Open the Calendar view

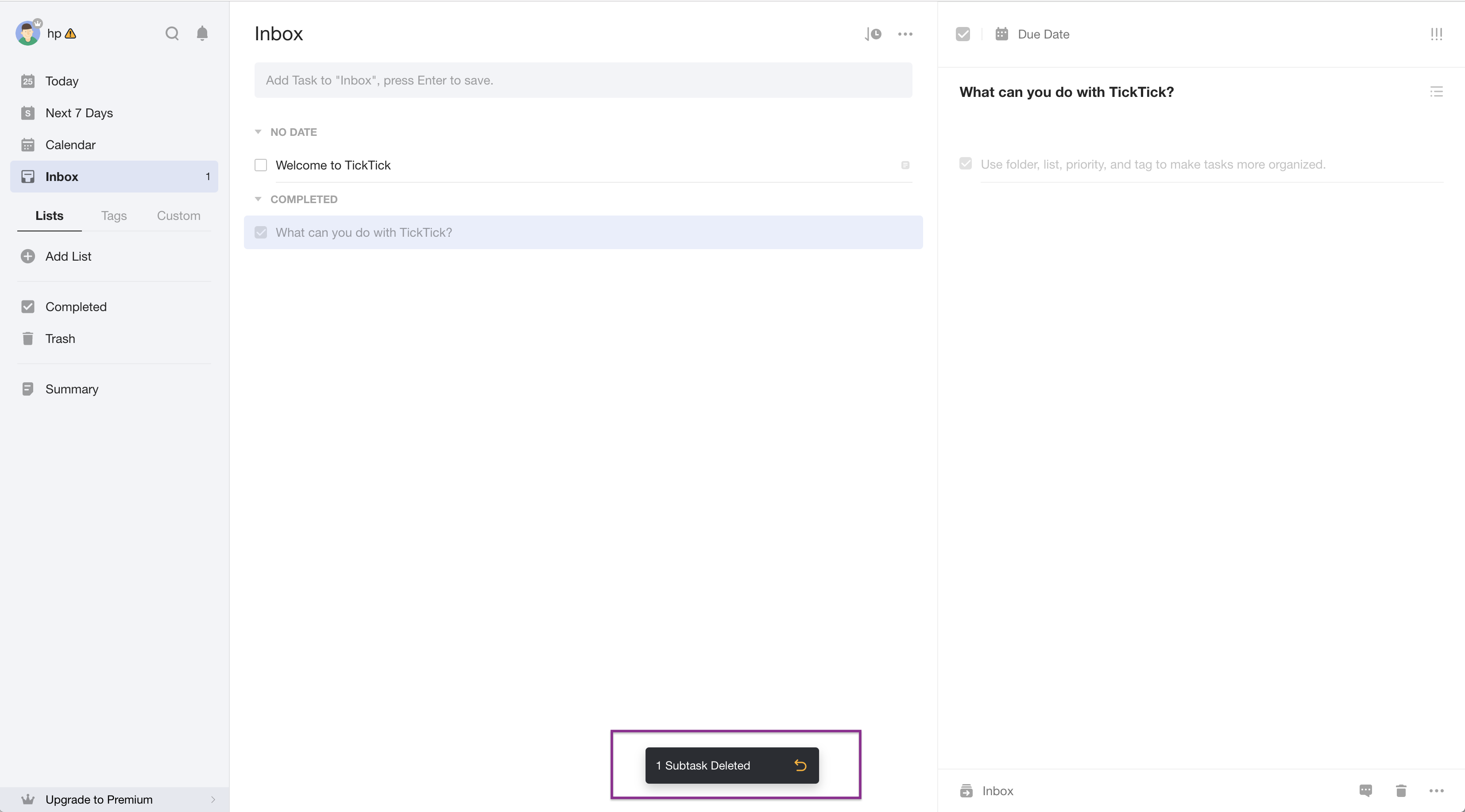[114, 144]
